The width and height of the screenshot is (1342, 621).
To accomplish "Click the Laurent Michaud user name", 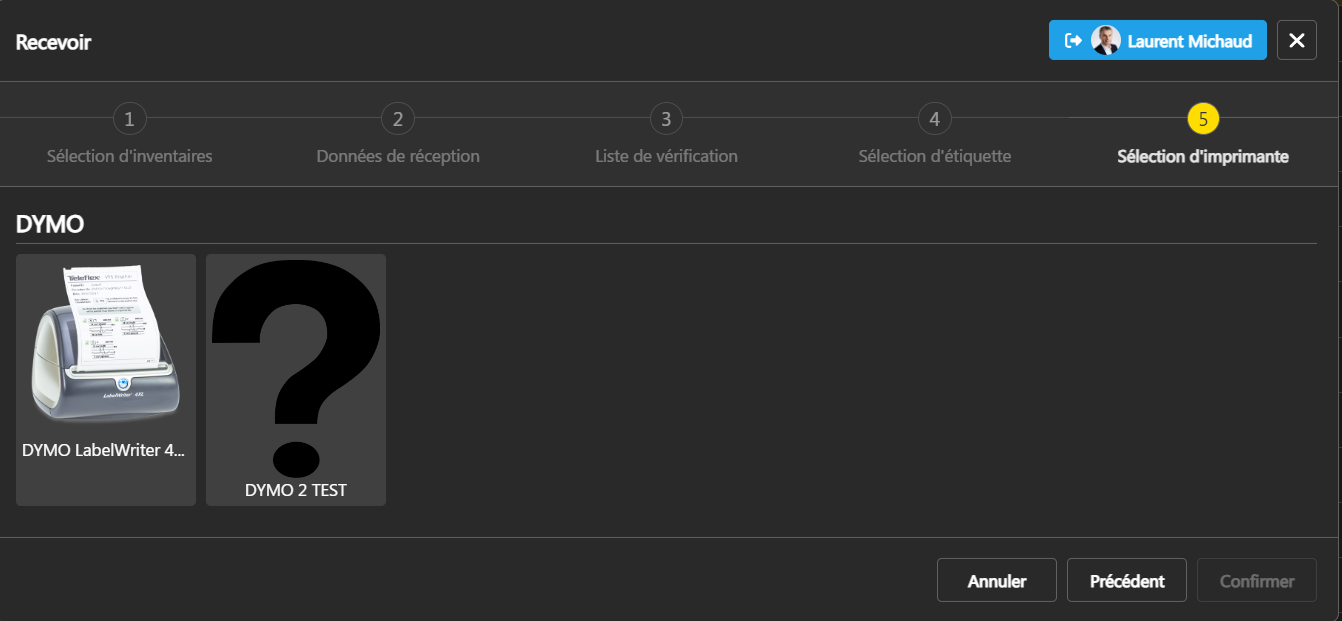I will [1190, 41].
